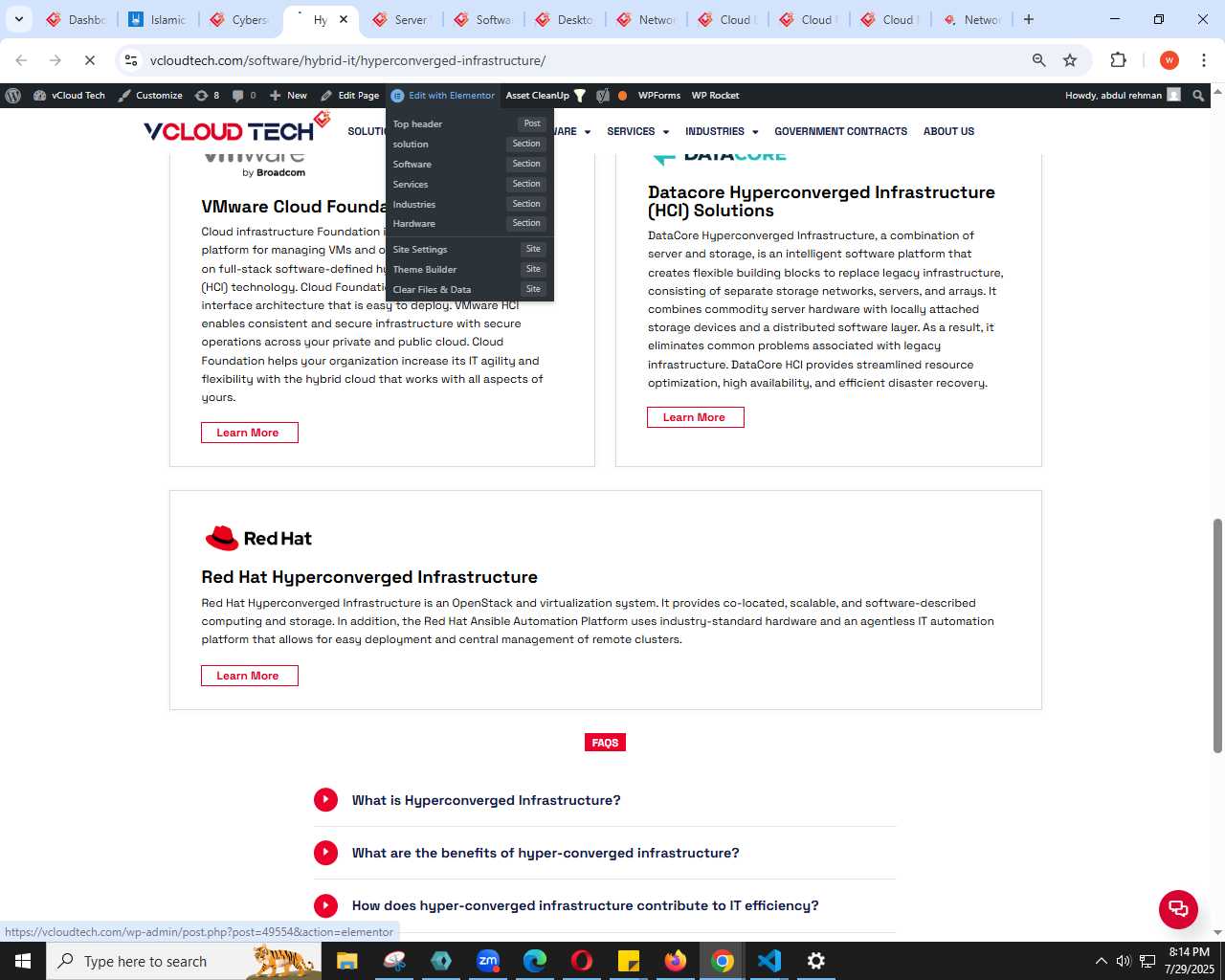The width and height of the screenshot is (1225, 980).
Task: Open WPForms in the admin bar
Action: point(659,96)
